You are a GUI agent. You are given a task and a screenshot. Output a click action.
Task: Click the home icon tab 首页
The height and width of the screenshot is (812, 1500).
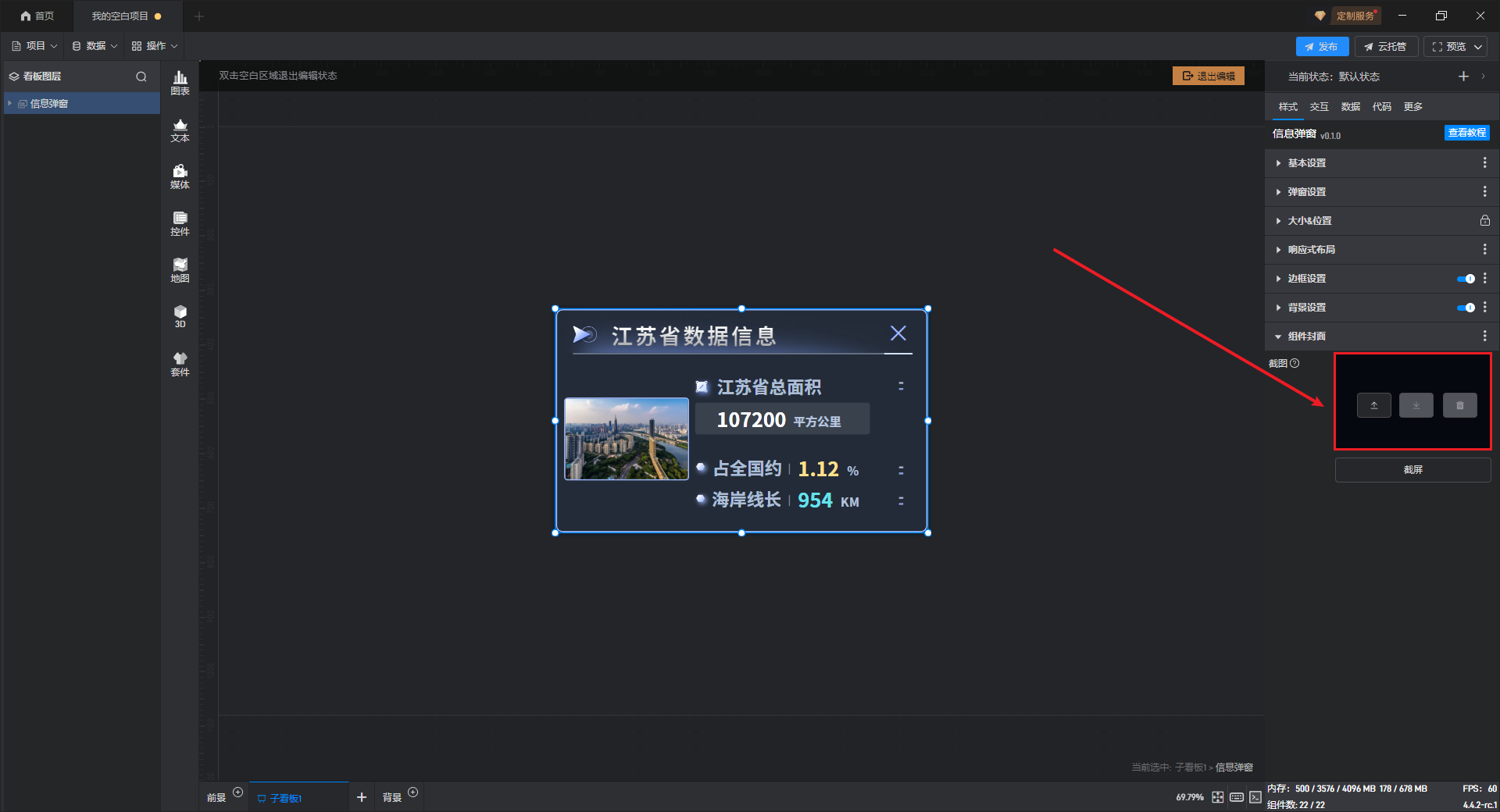tap(37, 16)
